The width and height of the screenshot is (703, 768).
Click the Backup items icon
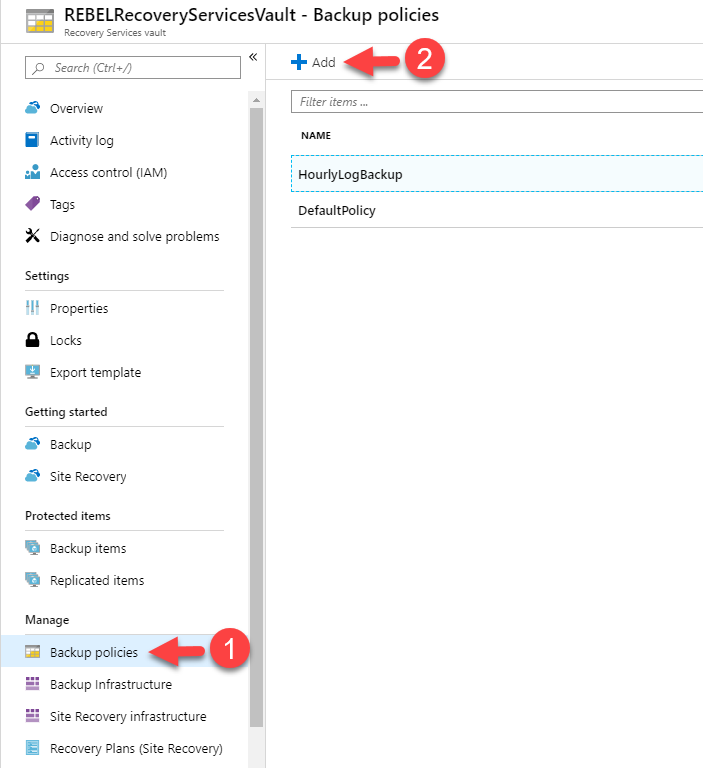point(32,547)
